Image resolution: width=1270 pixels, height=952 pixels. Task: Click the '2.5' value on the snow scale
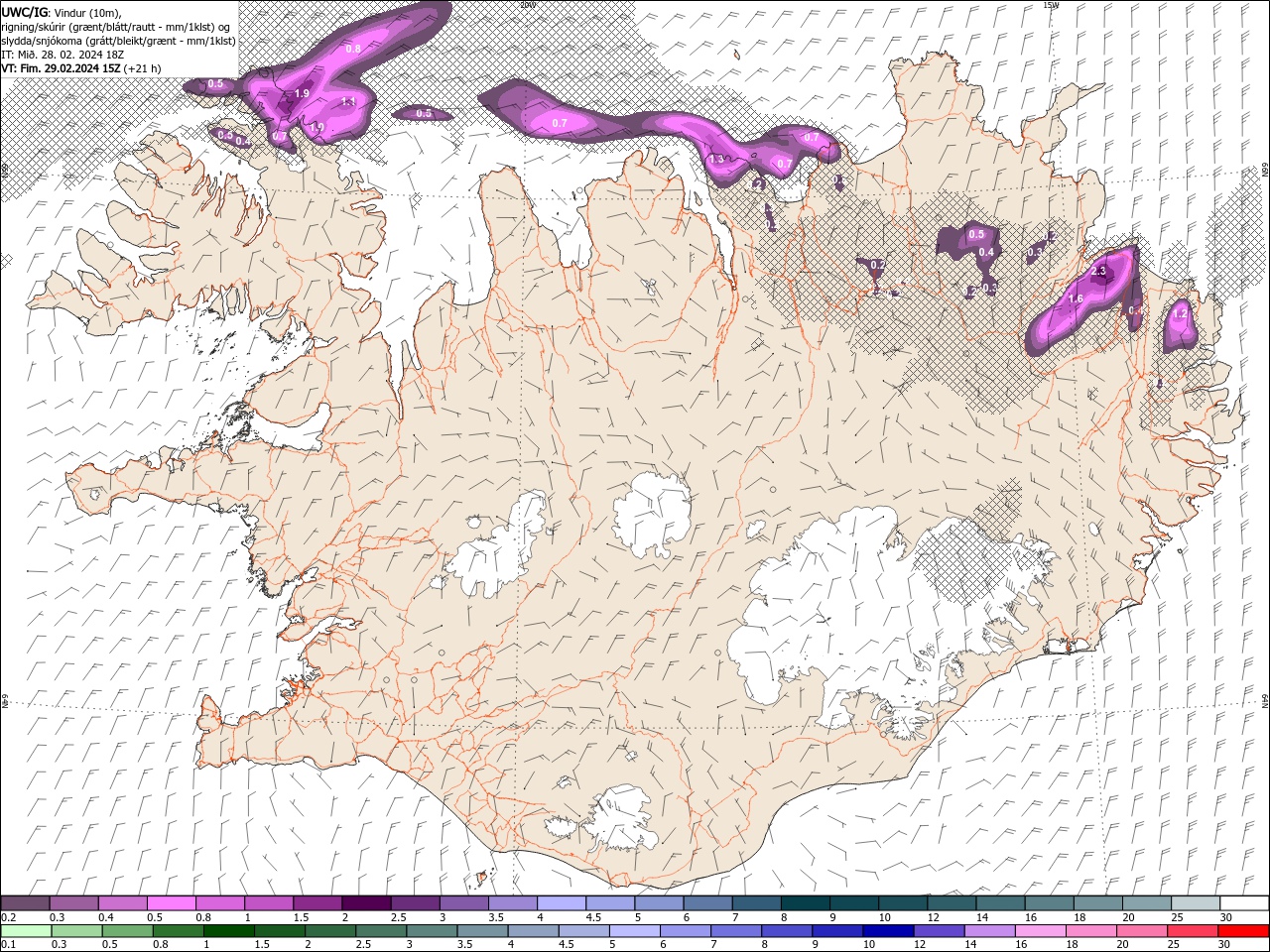398,917
